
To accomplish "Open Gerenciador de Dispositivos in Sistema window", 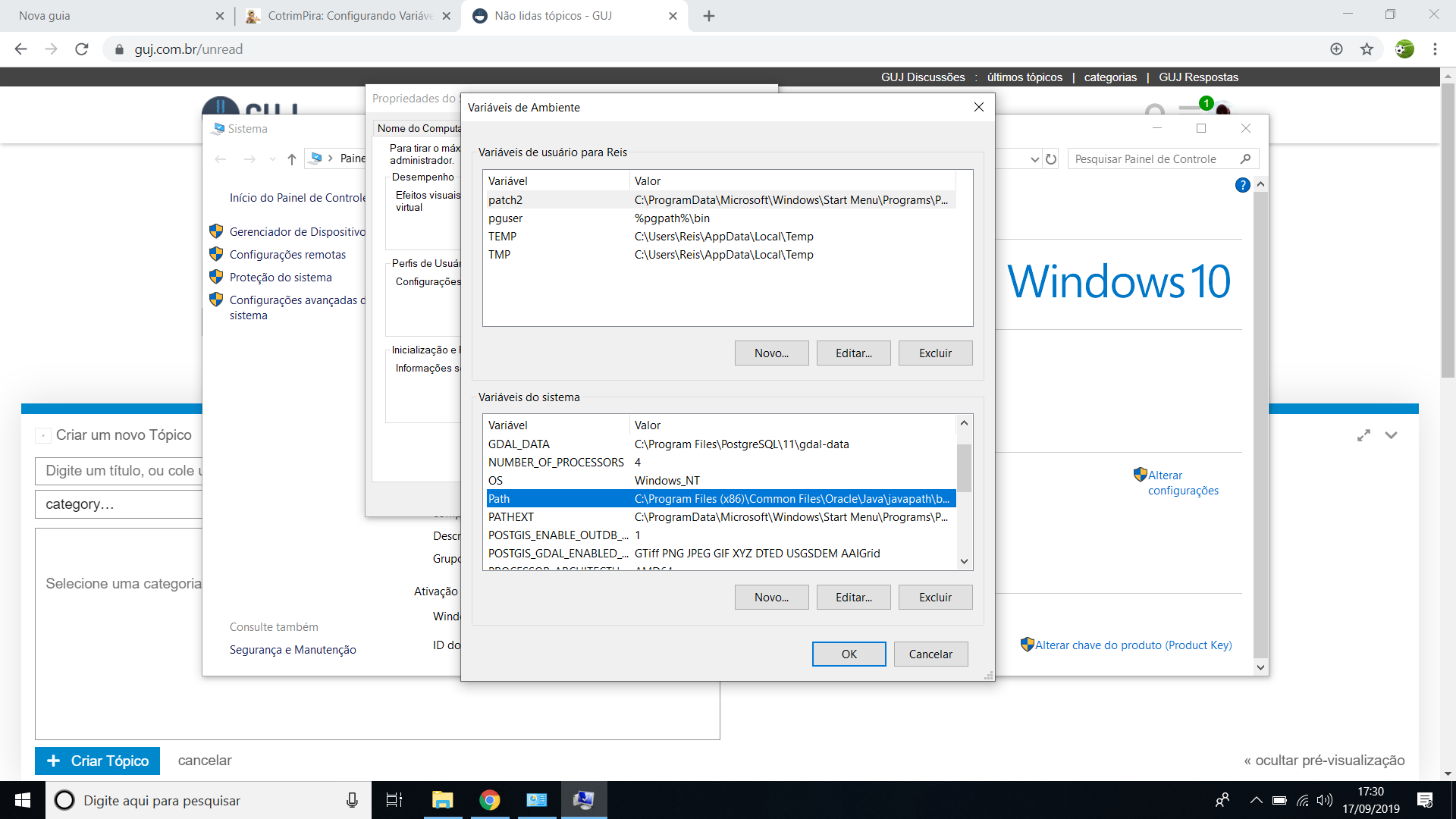I will pos(297,232).
